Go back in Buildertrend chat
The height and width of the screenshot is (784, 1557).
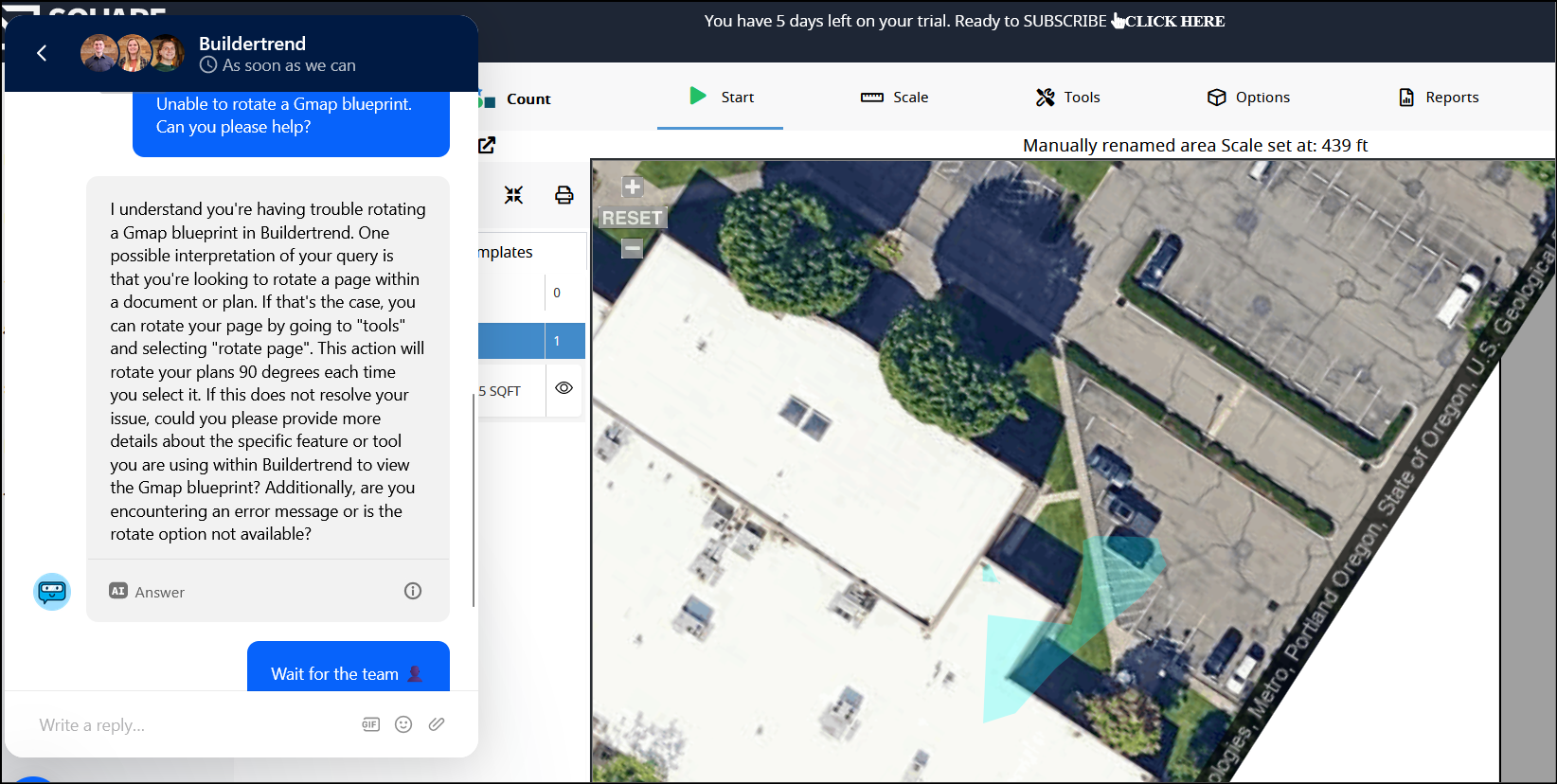click(x=42, y=53)
